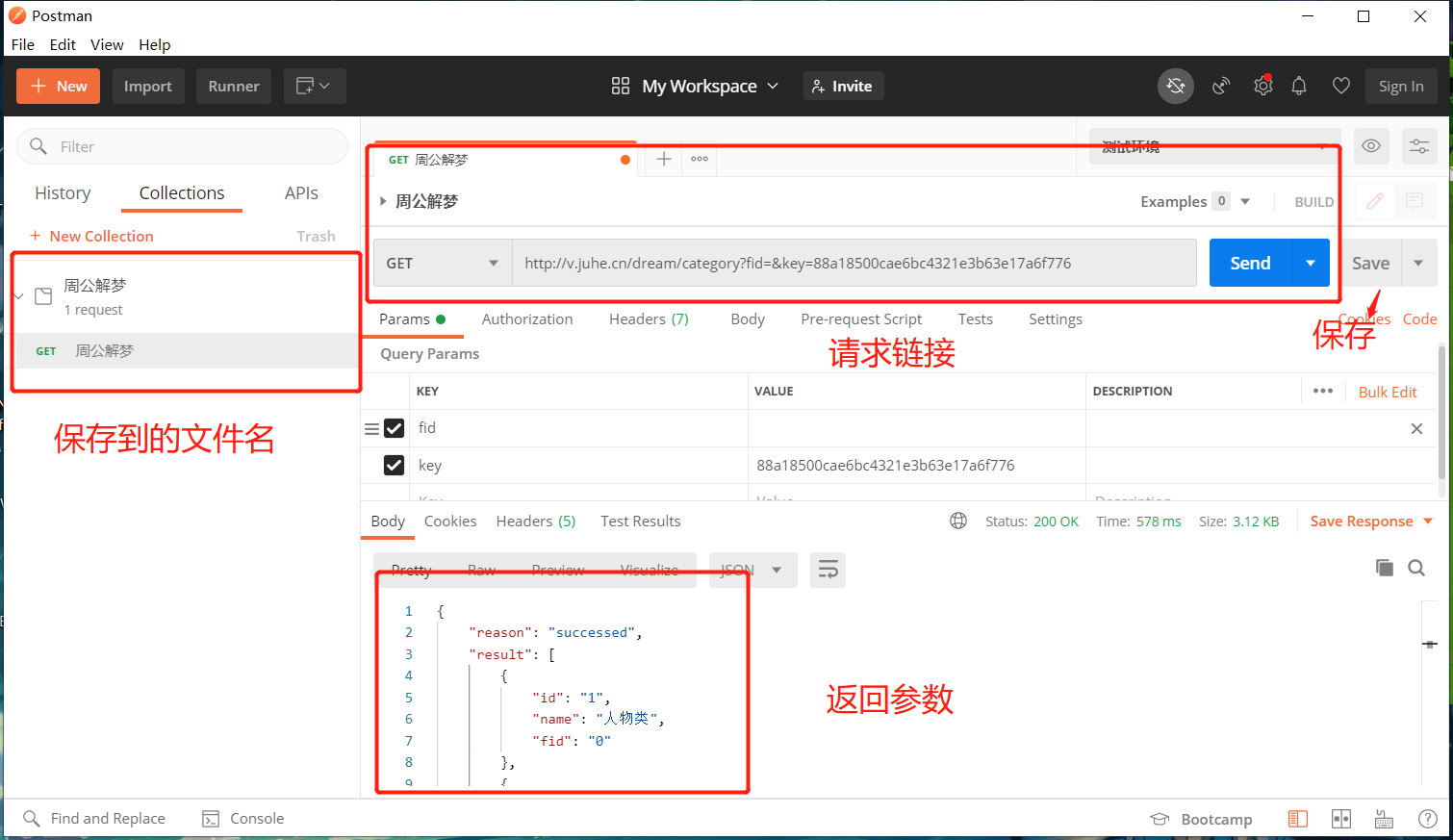Viewport: 1453px width, 840px height.
Task: Uncheck the fid parameter checkbox
Action: pos(394,428)
